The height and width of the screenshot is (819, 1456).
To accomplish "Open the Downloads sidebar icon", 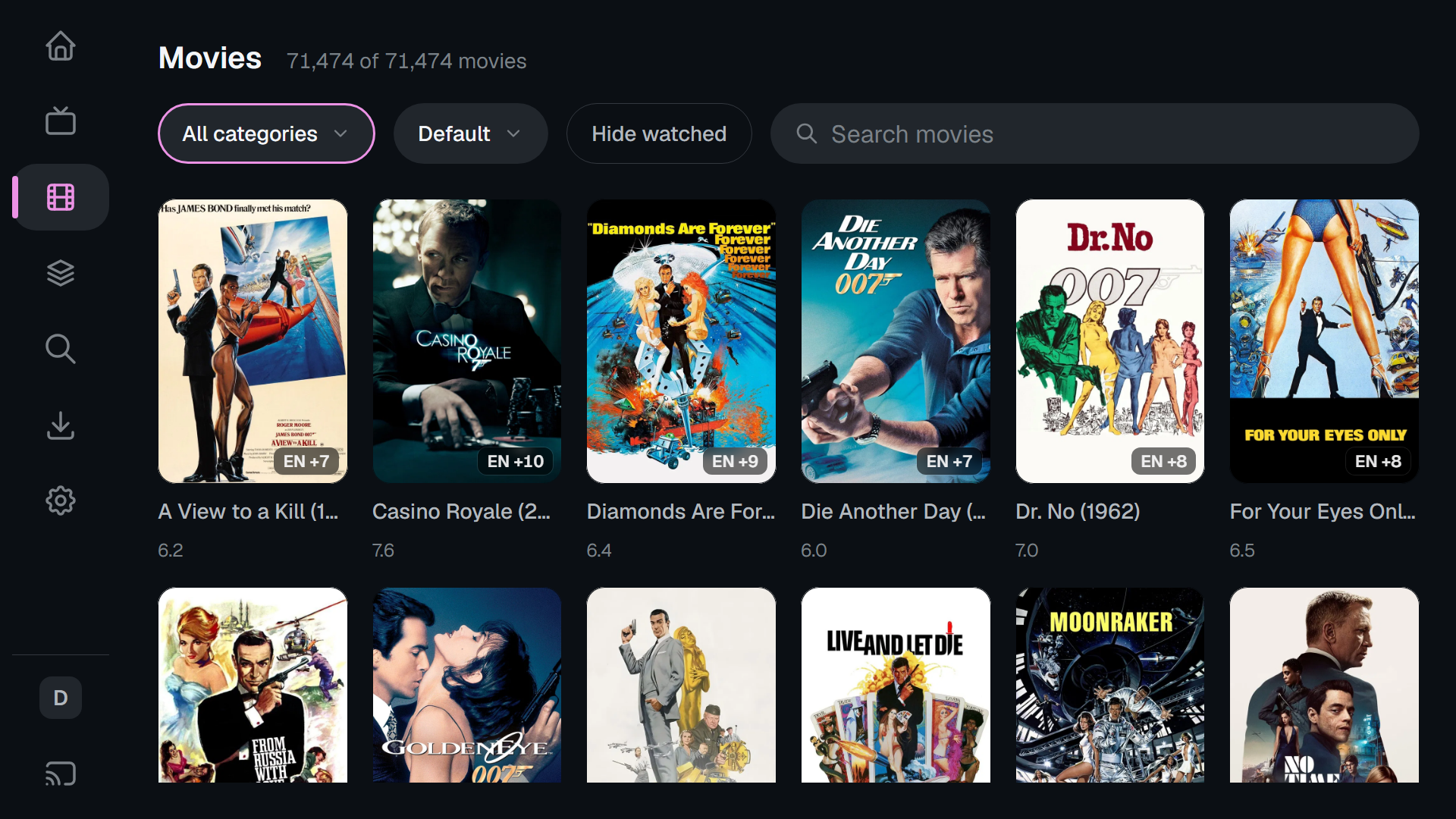I will click(61, 425).
